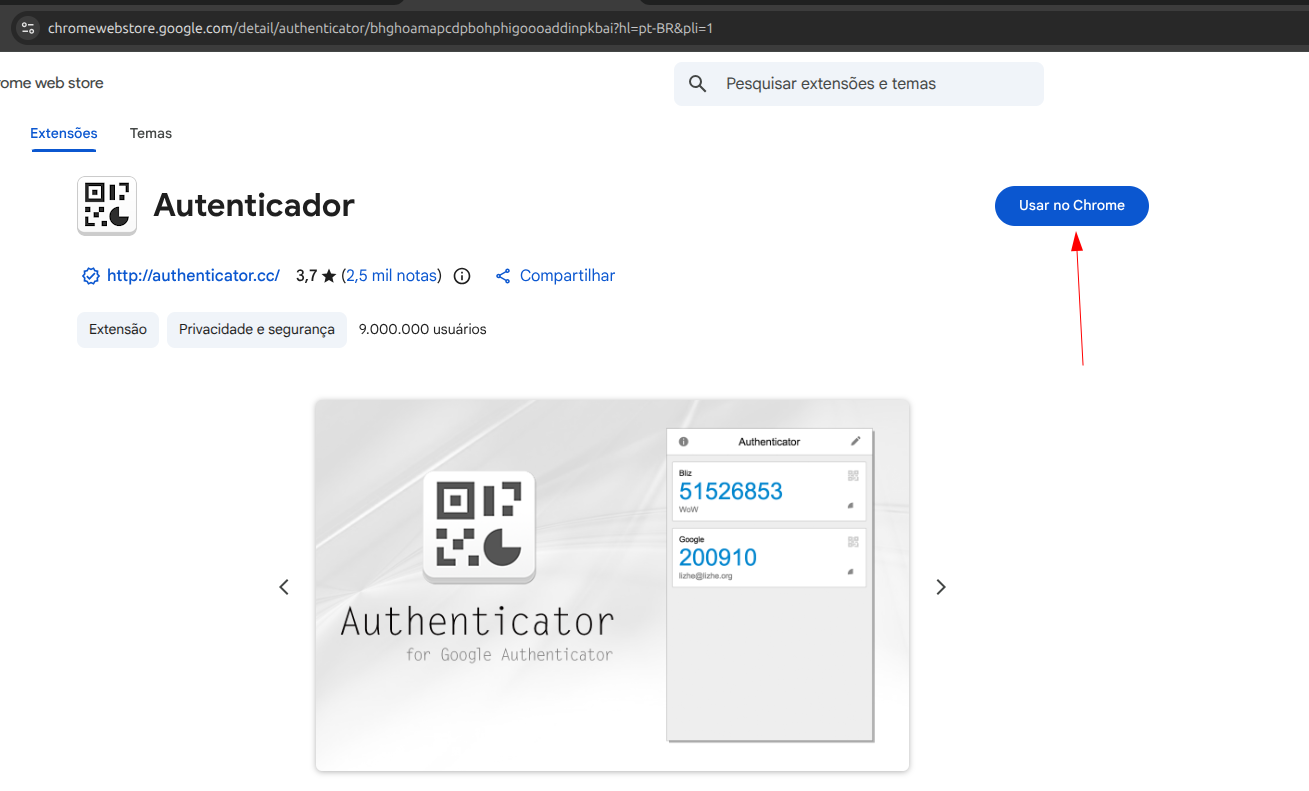Click the Authenticator promo screenshot image
Screen dimensions: 1309x791
click(x=612, y=585)
